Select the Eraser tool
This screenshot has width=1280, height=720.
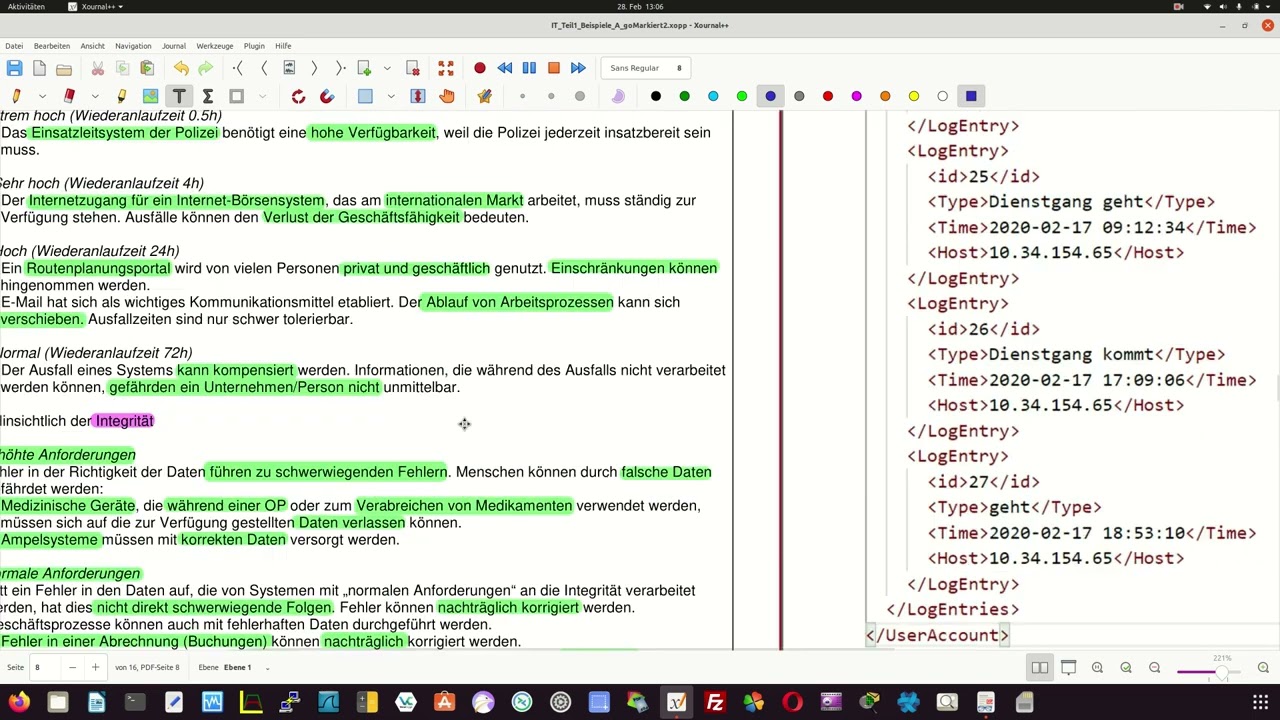point(69,96)
